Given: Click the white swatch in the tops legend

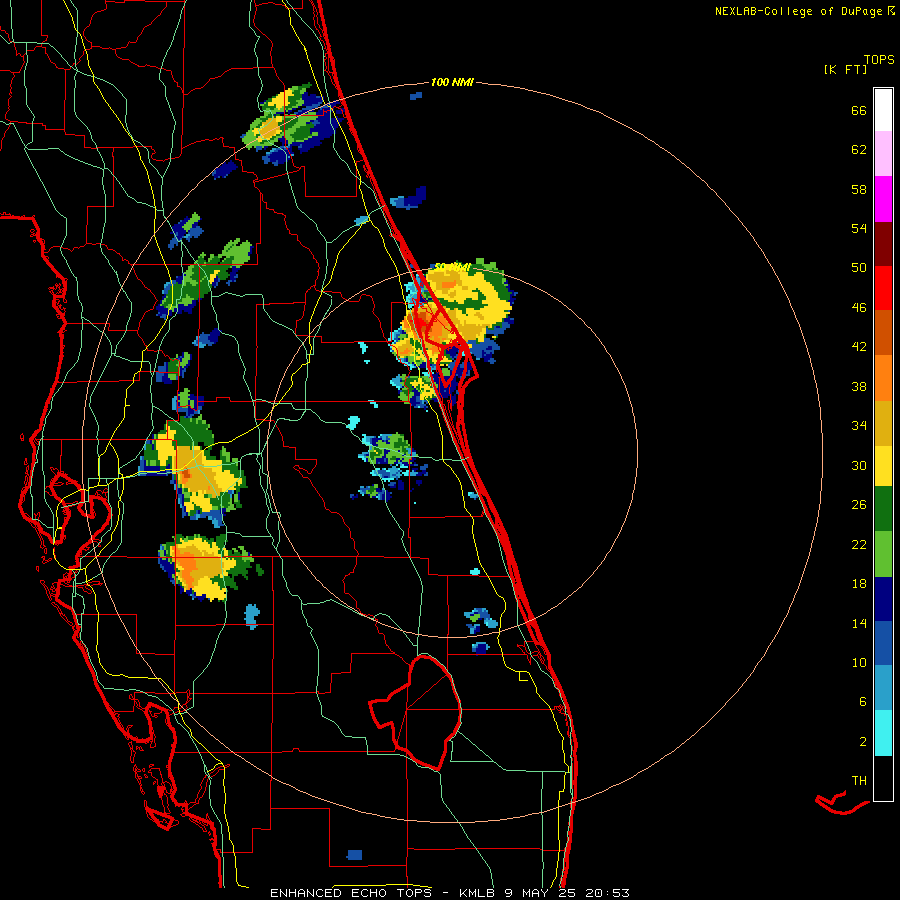Looking at the screenshot, I should pyautogui.click(x=883, y=110).
